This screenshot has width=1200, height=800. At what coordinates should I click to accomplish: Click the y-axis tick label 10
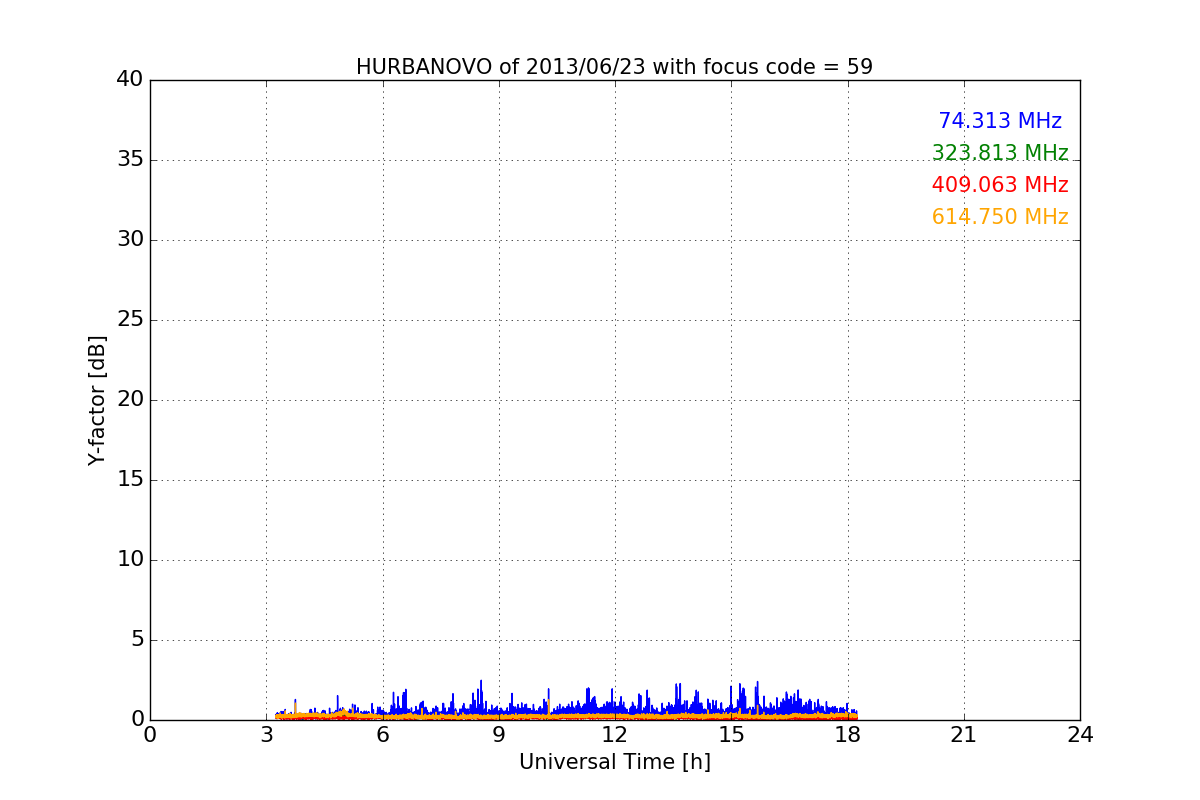[x=130, y=560]
